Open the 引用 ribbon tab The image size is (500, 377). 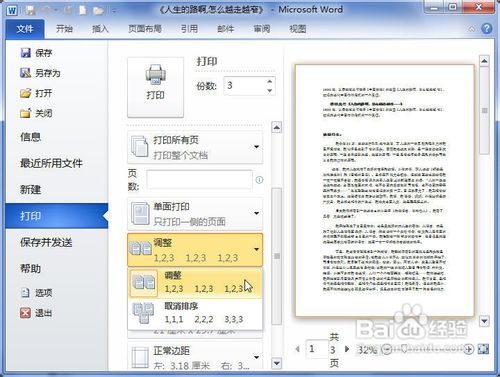[x=189, y=29]
